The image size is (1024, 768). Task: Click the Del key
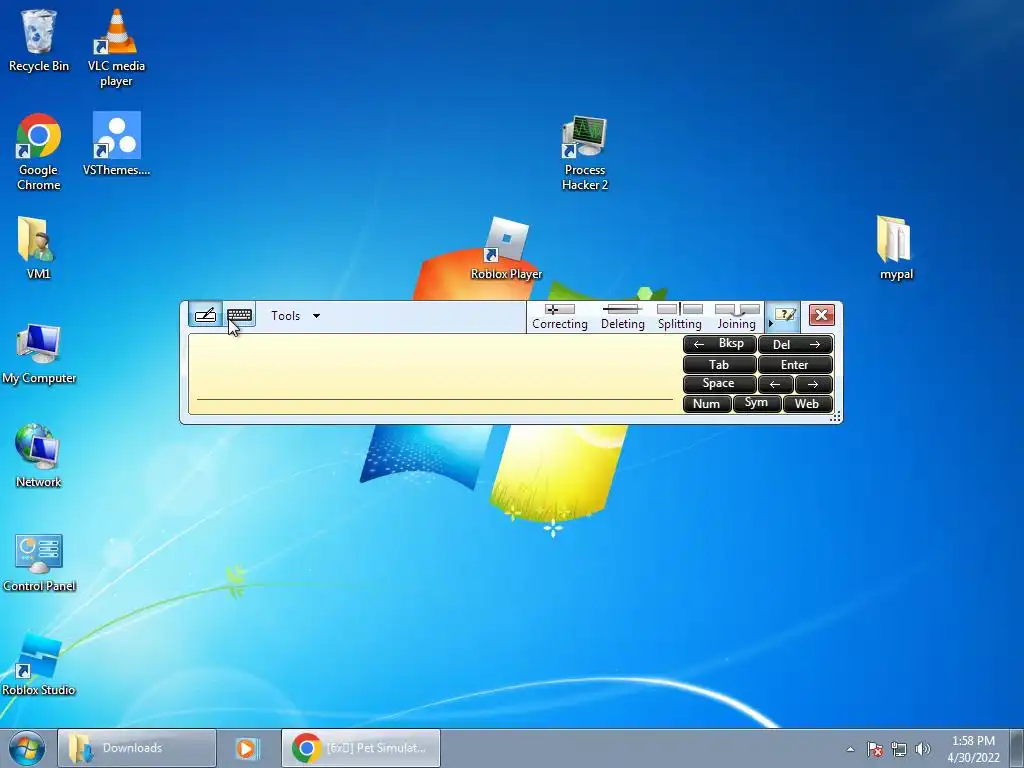[795, 344]
